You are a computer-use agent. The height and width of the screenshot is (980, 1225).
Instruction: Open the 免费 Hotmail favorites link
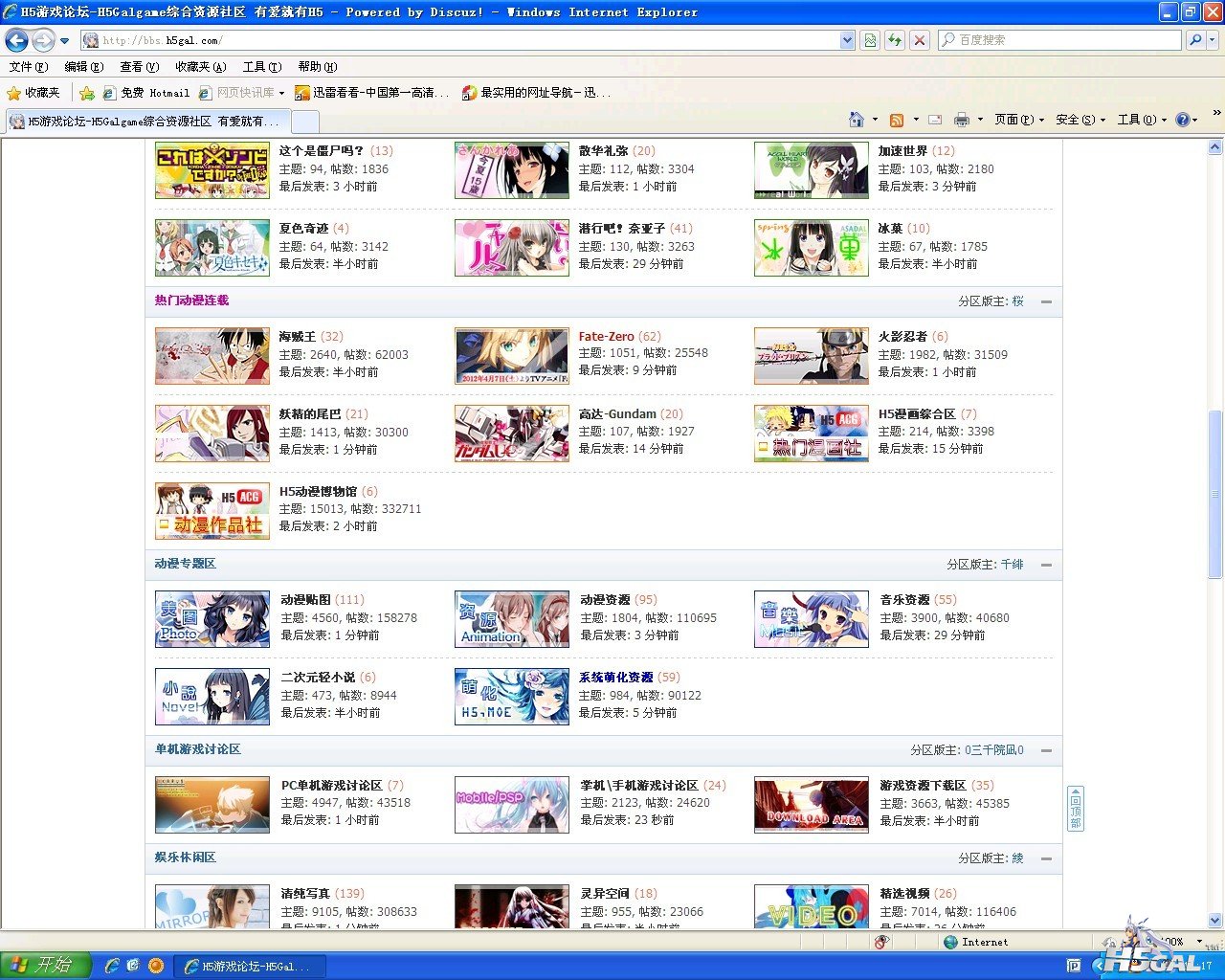(146, 93)
